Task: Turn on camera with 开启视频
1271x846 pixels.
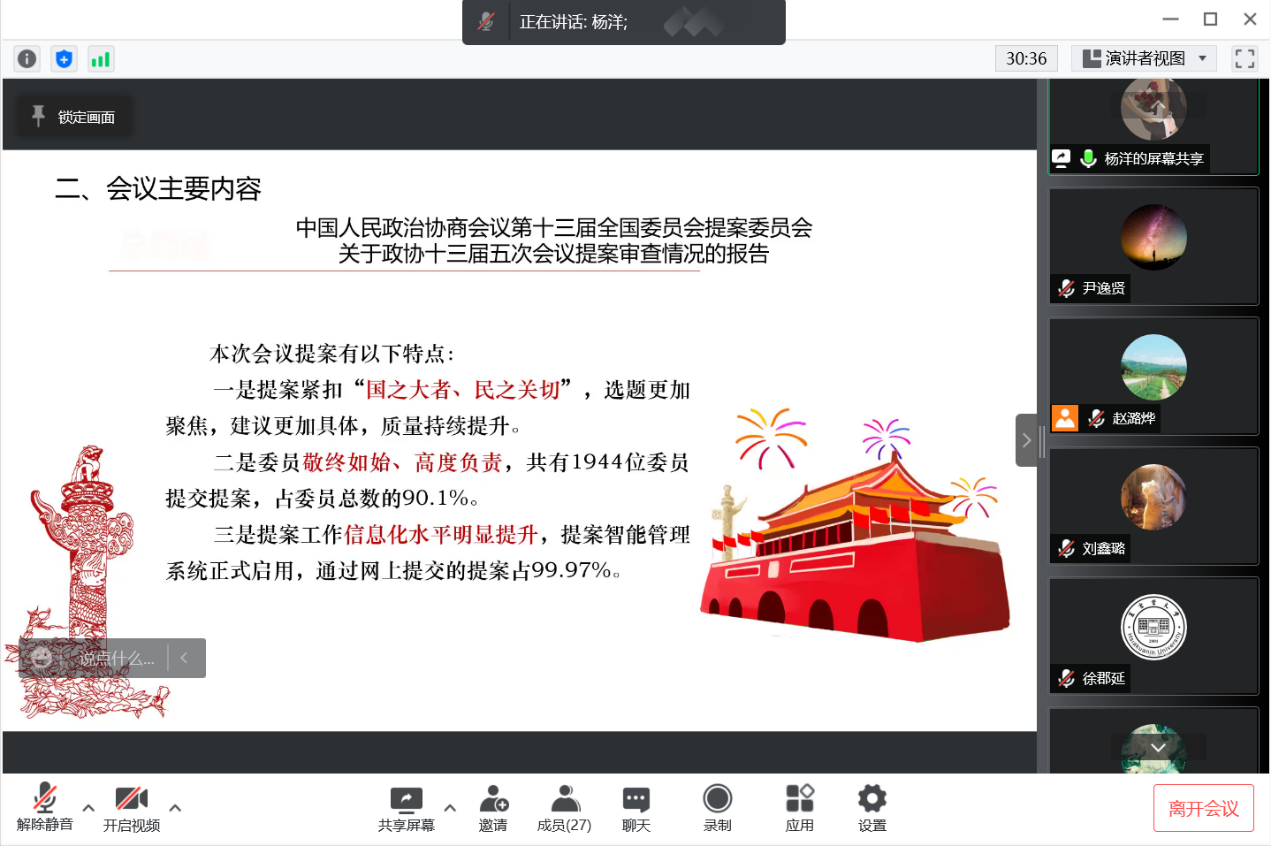Action: click(131, 808)
